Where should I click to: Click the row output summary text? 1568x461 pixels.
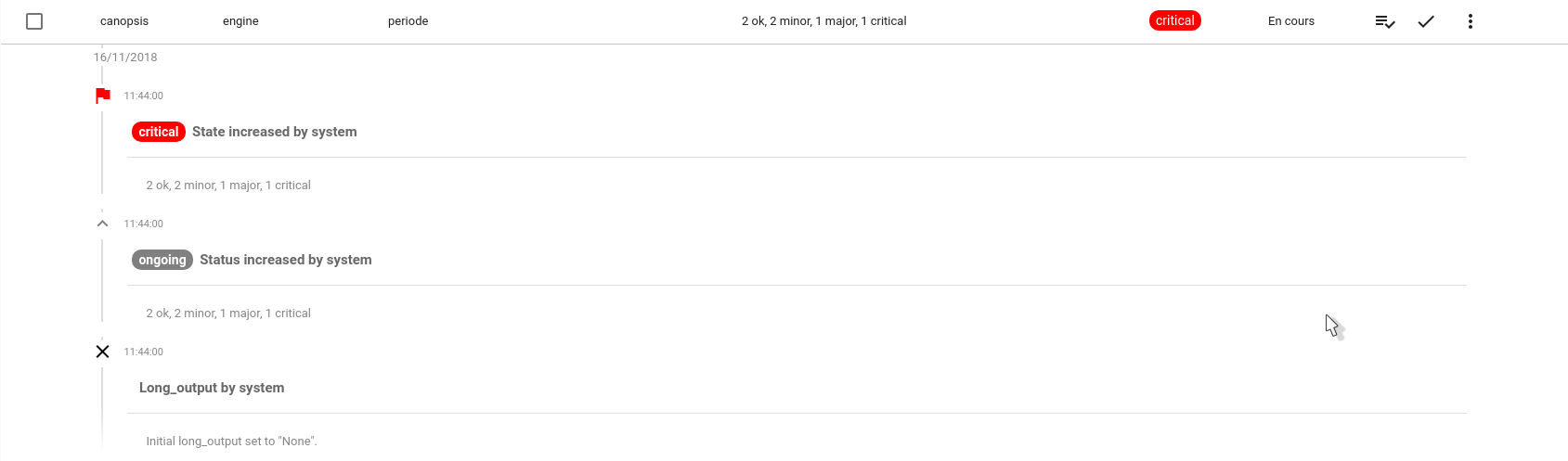point(824,21)
